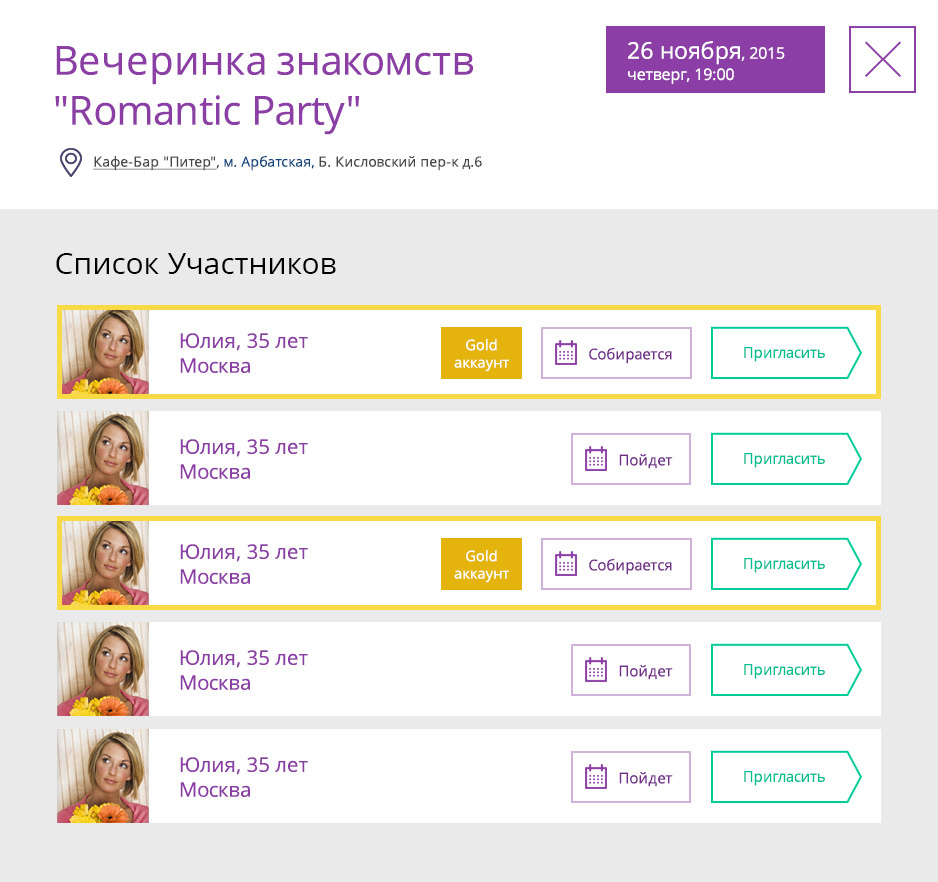The height and width of the screenshot is (882, 938).
Task: Invite the second participant with Пригласить
Action: point(785,459)
